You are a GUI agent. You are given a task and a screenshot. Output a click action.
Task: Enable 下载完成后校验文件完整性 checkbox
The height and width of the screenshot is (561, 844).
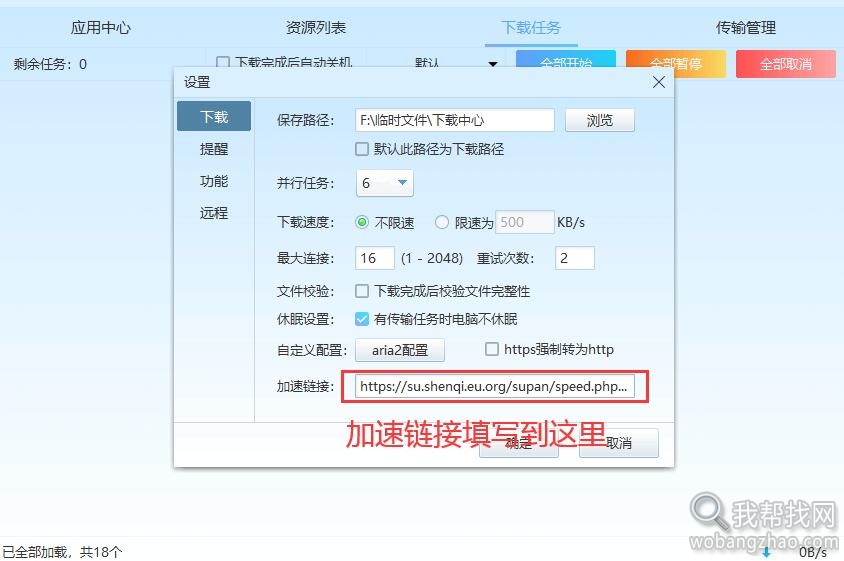click(362, 291)
